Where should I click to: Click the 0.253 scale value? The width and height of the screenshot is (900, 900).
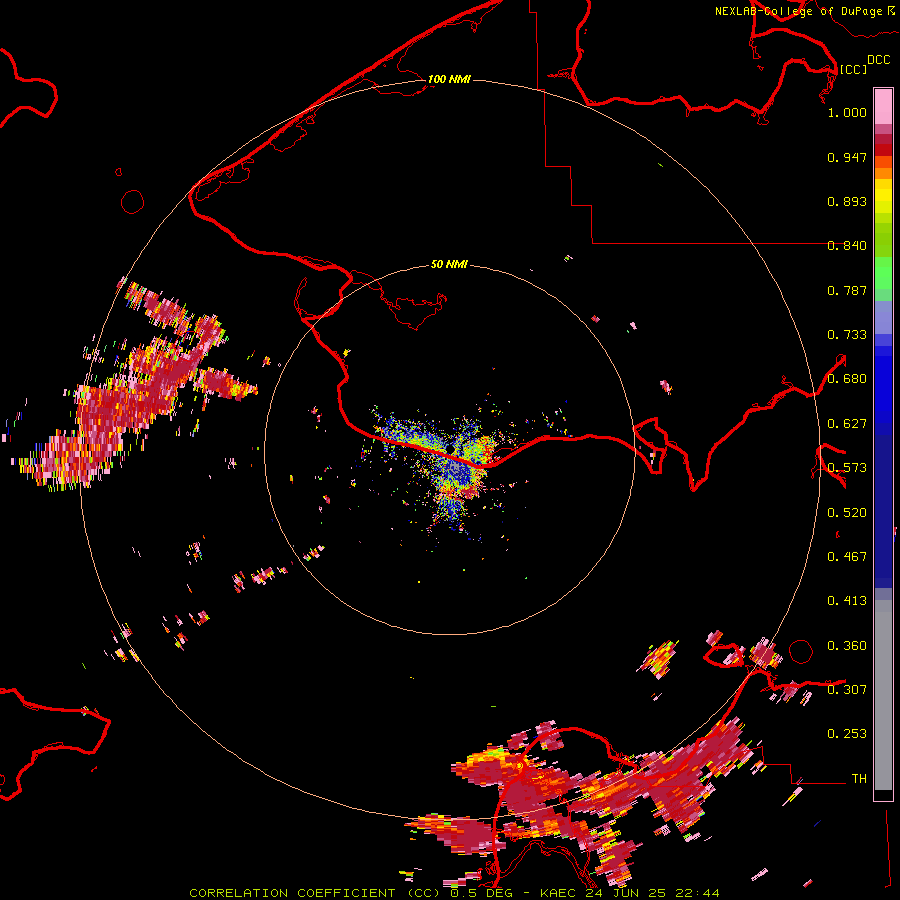[847, 734]
